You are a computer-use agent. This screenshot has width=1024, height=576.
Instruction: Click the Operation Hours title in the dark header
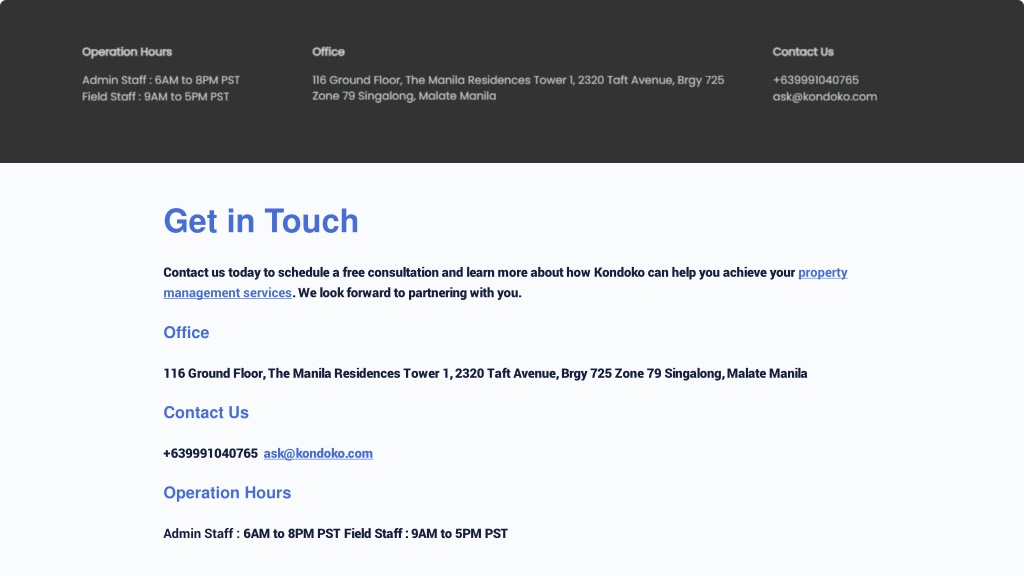pyautogui.click(x=127, y=52)
